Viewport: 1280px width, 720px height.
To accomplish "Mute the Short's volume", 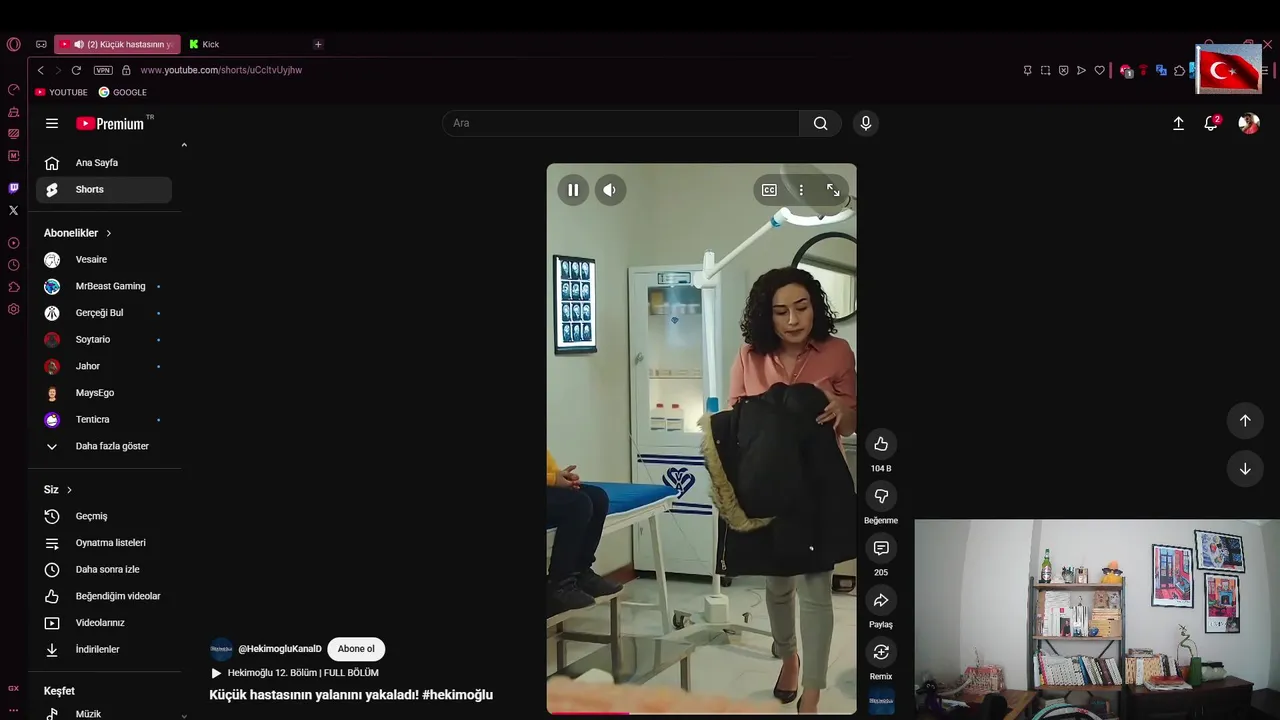I will (x=610, y=190).
